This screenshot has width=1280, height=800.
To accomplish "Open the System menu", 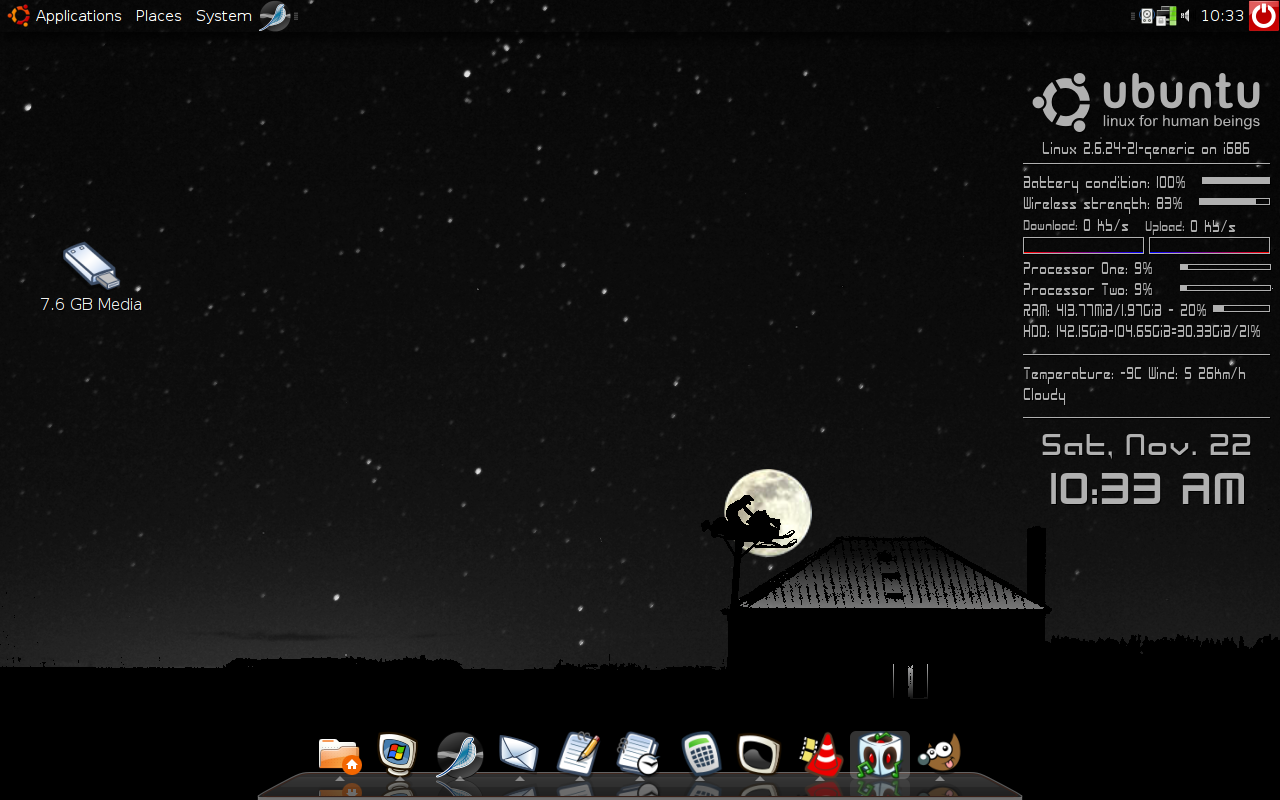I will point(223,16).
